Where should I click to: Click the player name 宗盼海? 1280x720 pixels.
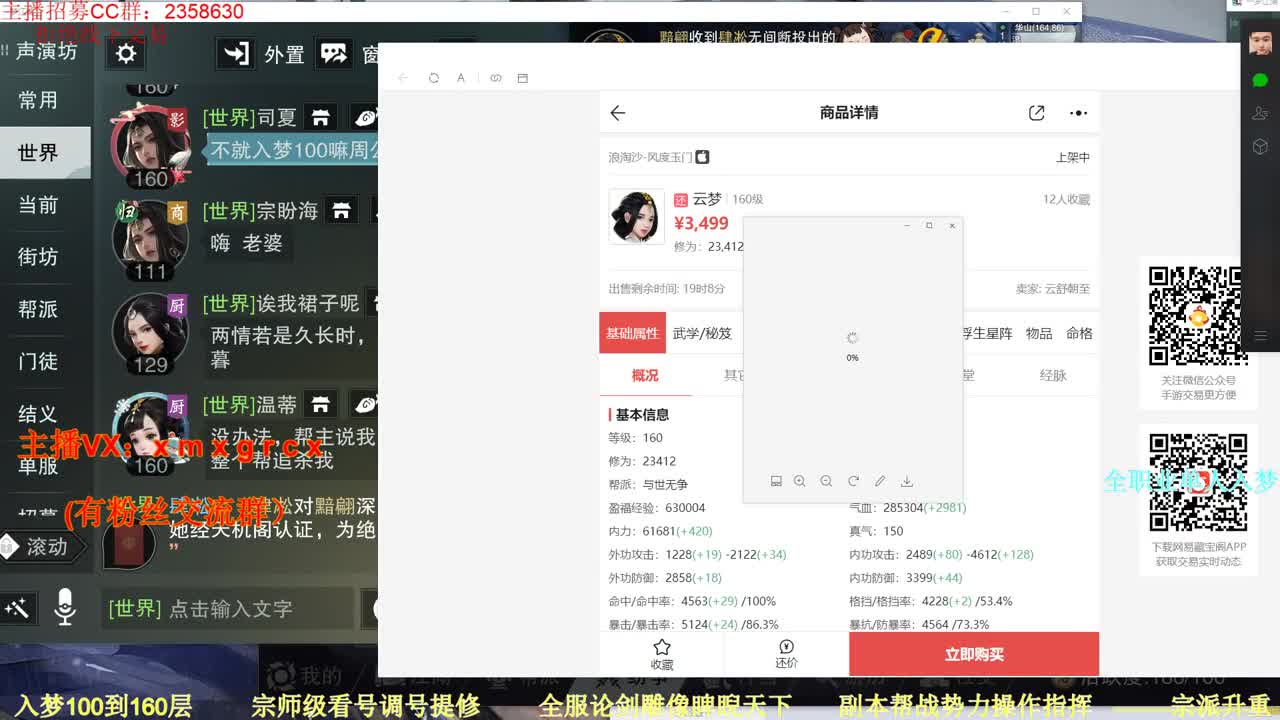pos(287,211)
